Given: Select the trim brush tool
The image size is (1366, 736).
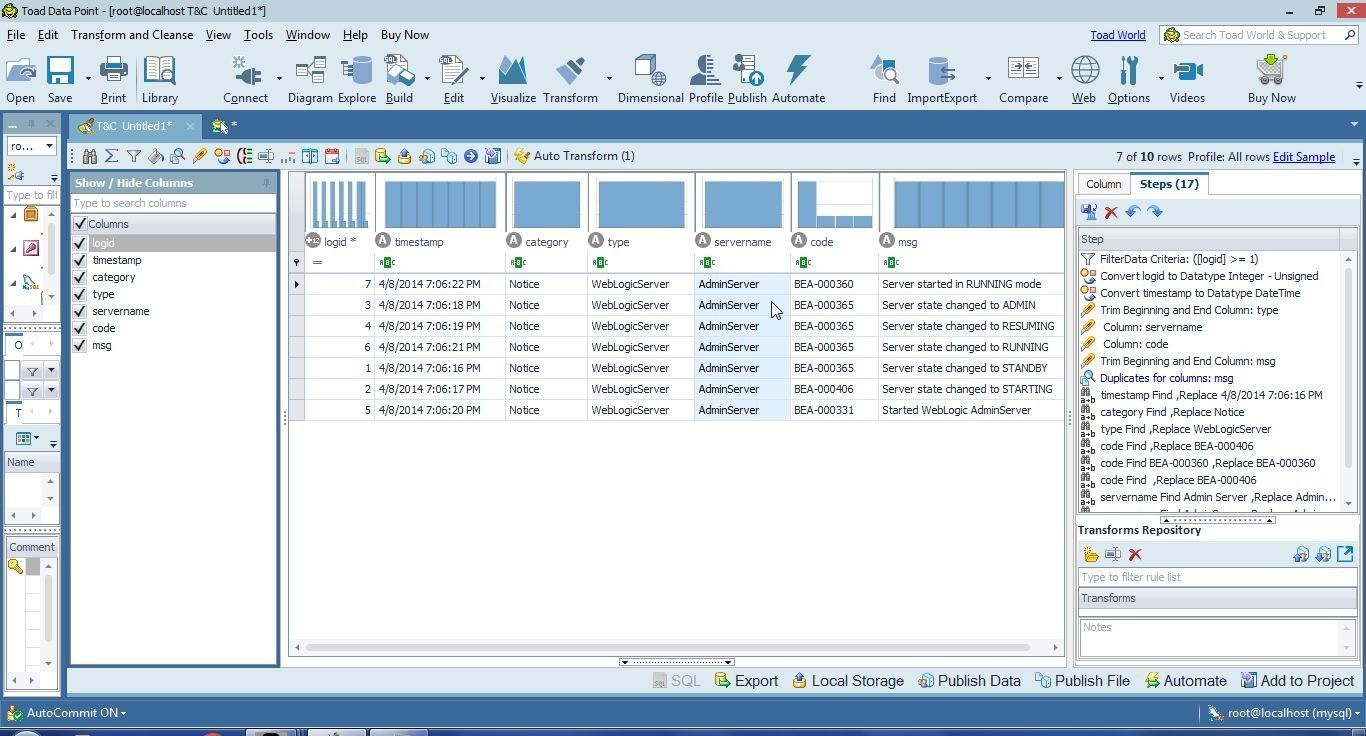Looking at the screenshot, I should pyautogui.click(x=200, y=156).
